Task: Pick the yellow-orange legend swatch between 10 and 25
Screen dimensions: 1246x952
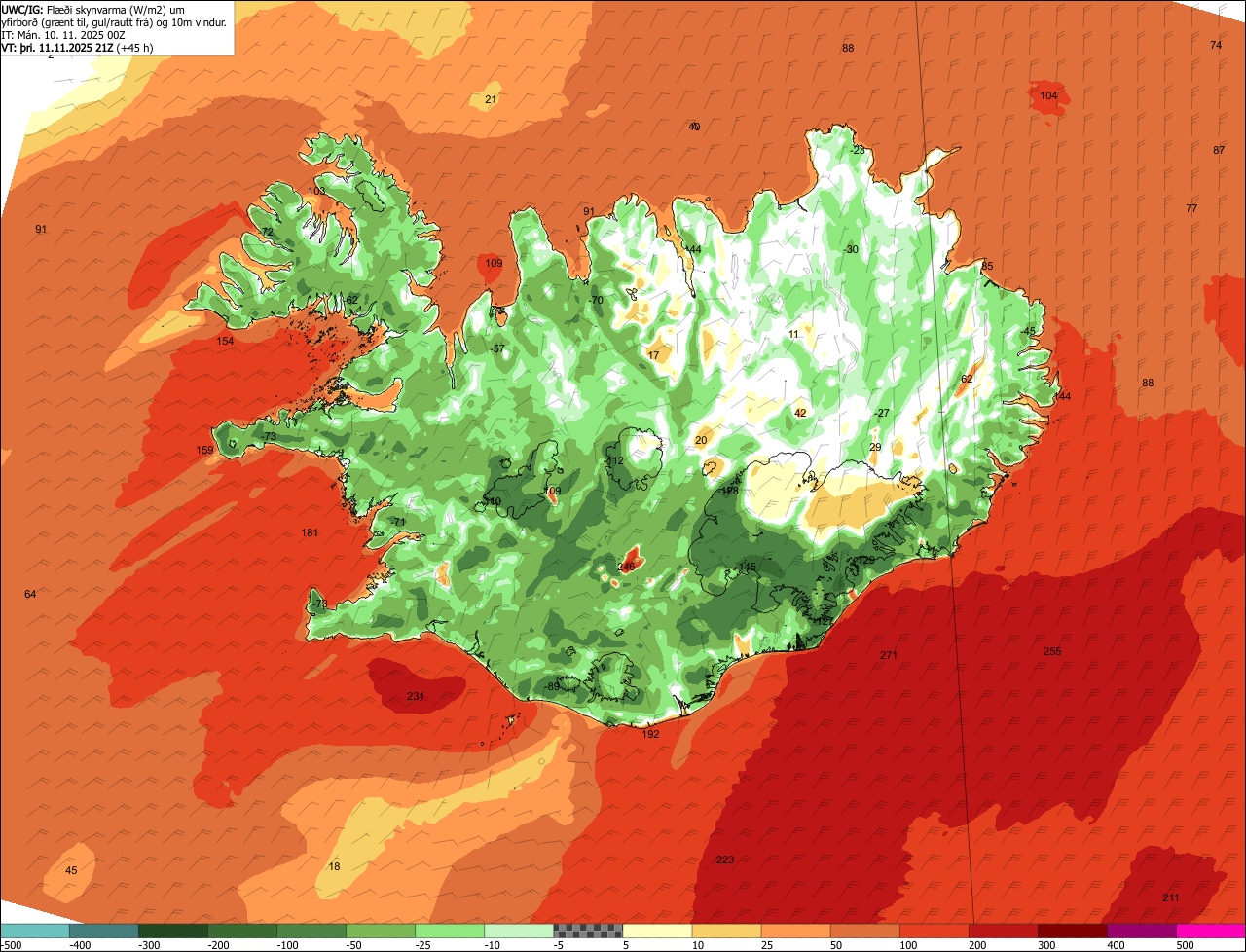Action: (x=726, y=931)
